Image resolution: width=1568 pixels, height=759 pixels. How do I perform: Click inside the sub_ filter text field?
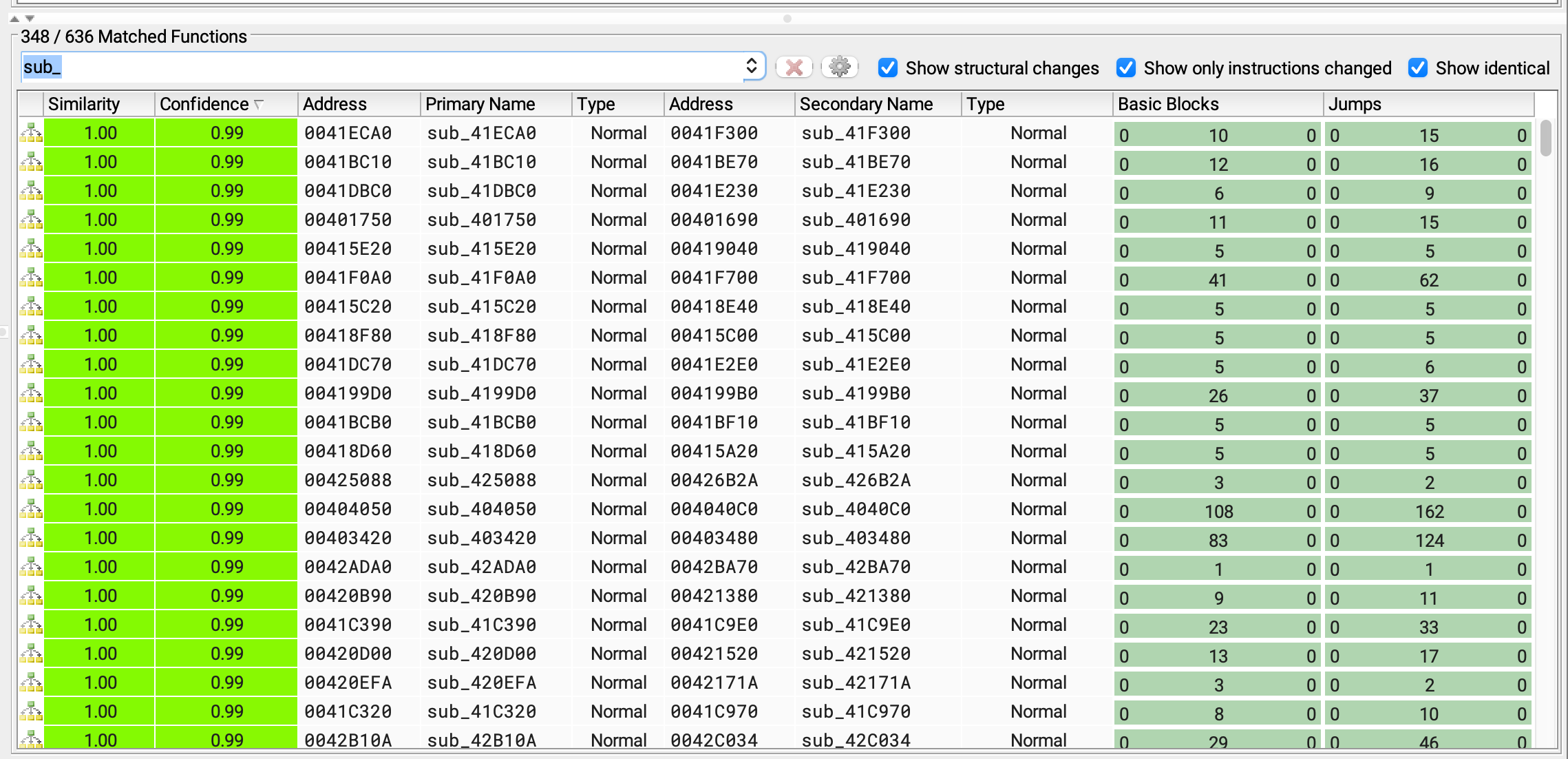point(382,67)
